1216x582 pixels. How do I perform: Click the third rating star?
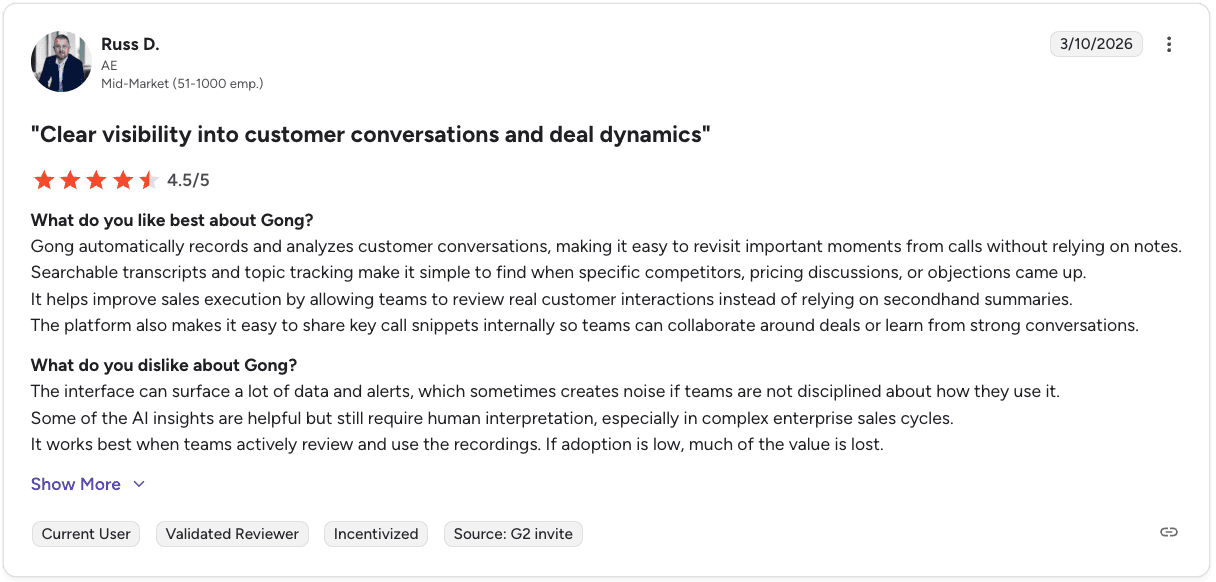96,180
